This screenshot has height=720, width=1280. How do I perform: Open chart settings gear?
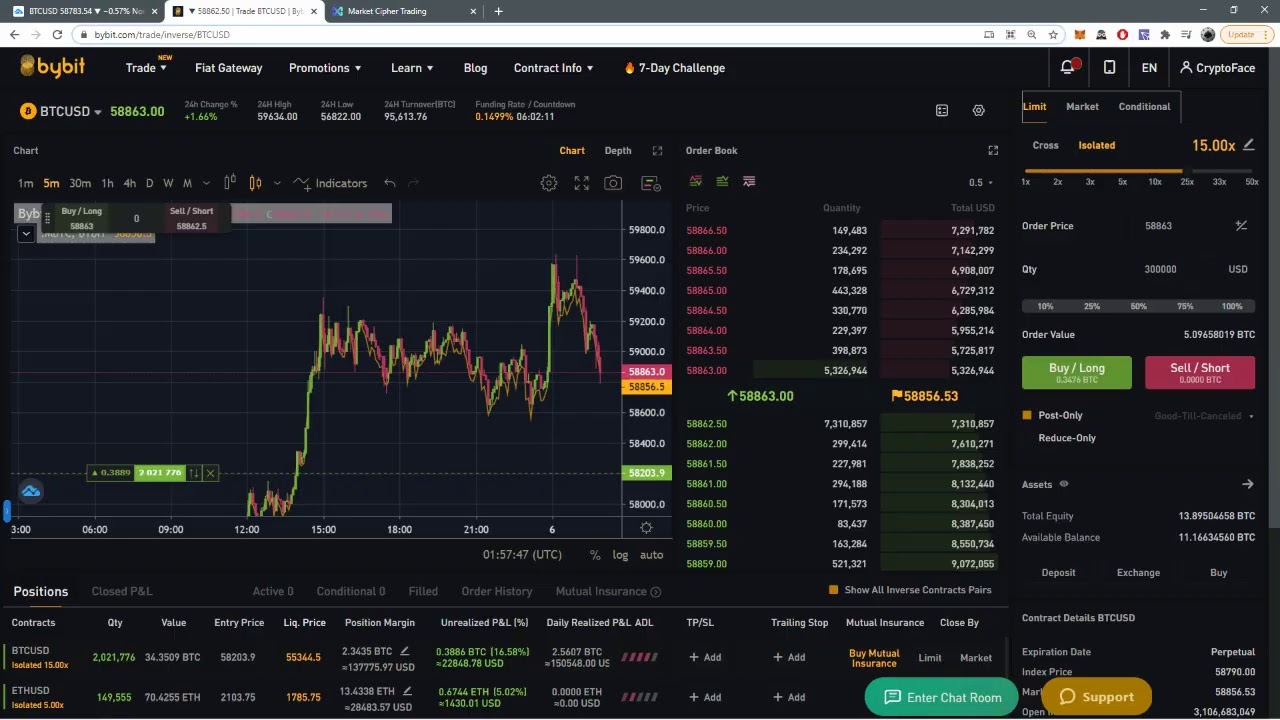(549, 183)
